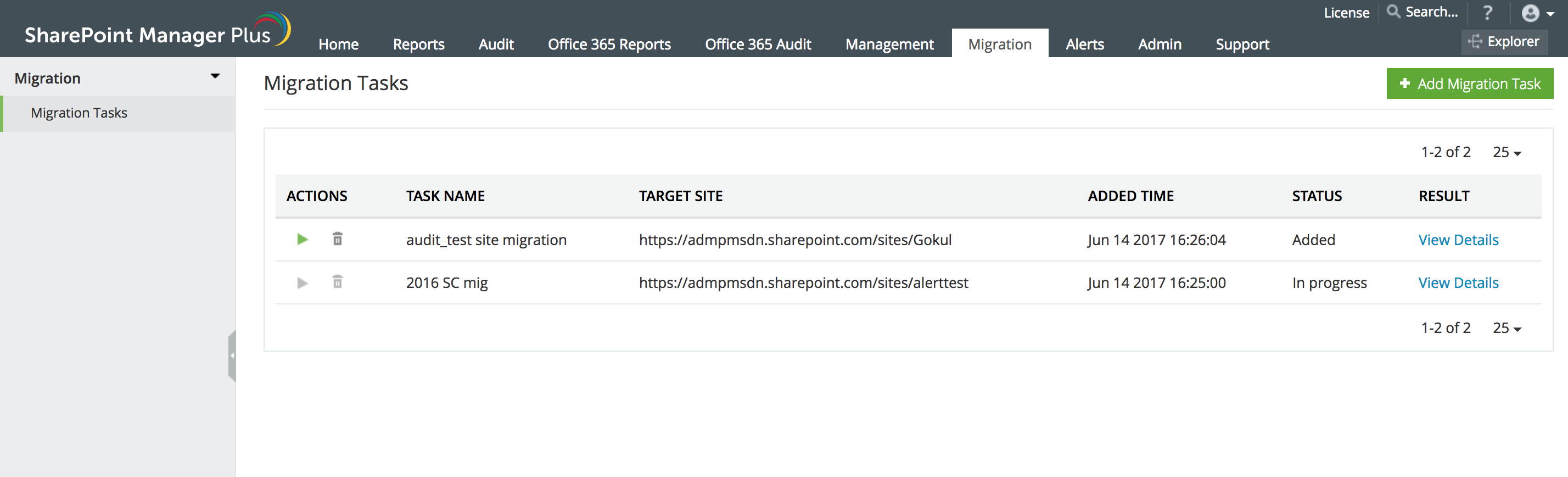Screen dimensions: 1568x477
Task: View Details for audit_test site migration
Action: [1458, 240]
